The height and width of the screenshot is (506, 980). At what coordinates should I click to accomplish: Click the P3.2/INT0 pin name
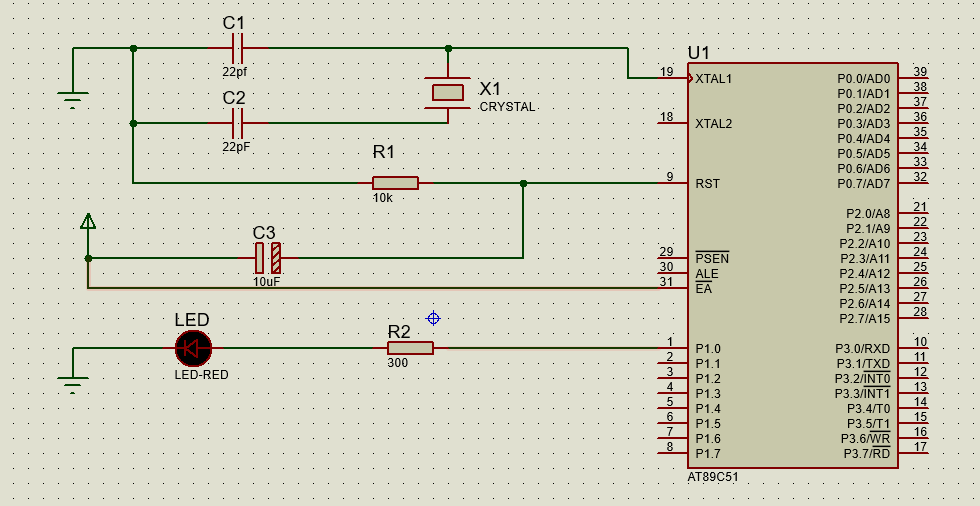862,379
